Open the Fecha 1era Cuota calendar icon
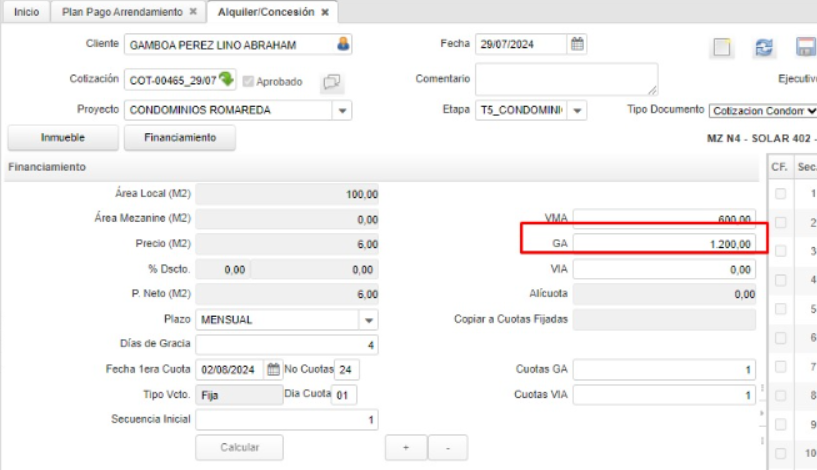817x470 pixels. click(x=273, y=369)
